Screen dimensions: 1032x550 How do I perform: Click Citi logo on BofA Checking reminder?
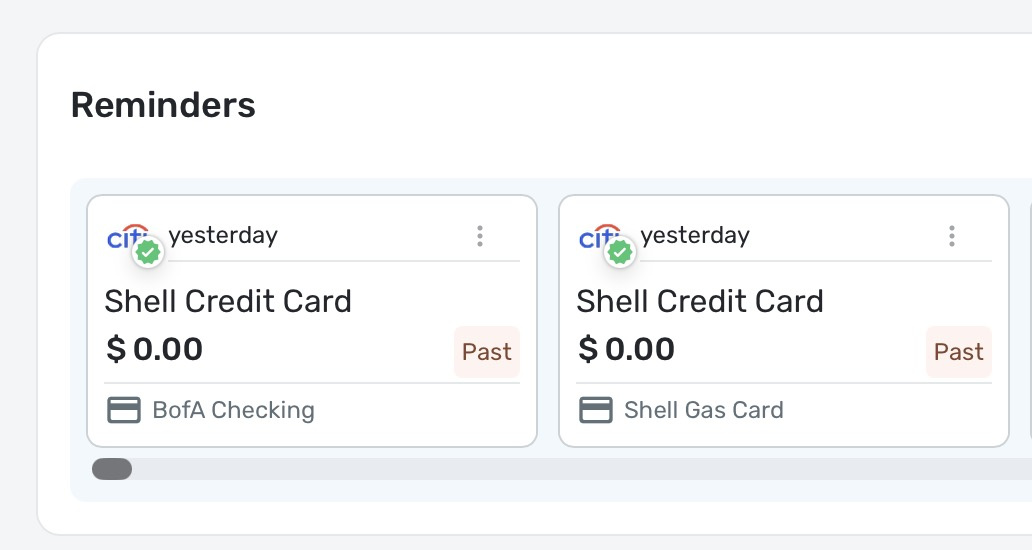(x=128, y=237)
